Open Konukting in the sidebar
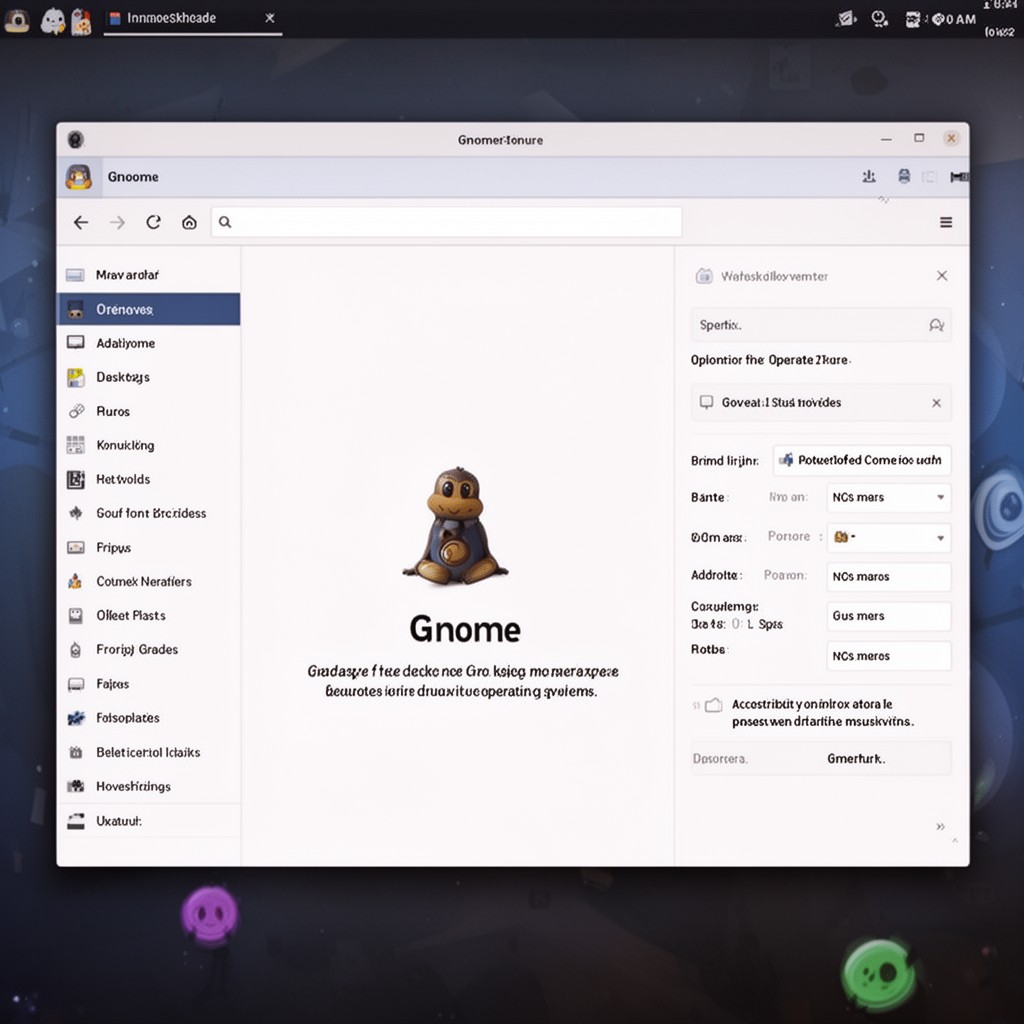1024x1024 pixels. coord(149,445)
